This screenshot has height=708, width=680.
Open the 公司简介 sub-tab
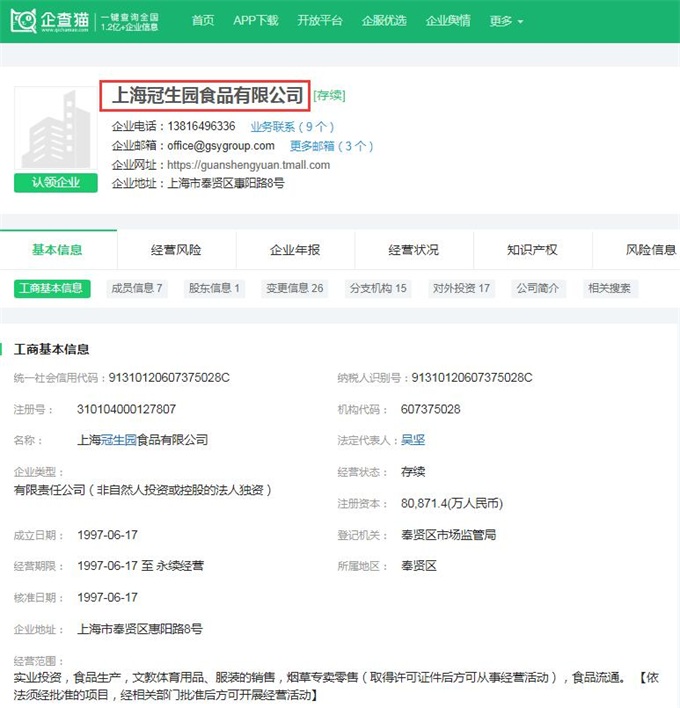coord(538,288)
